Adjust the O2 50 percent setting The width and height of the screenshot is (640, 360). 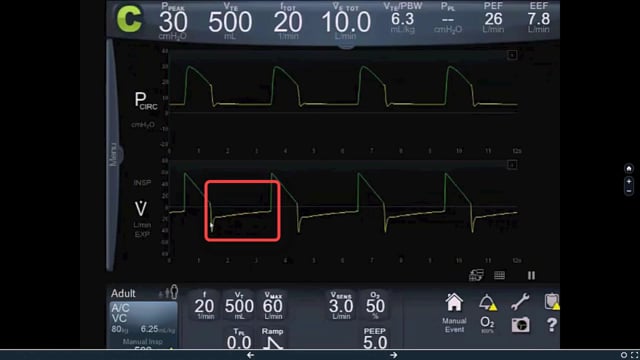[x=375, y=305]
